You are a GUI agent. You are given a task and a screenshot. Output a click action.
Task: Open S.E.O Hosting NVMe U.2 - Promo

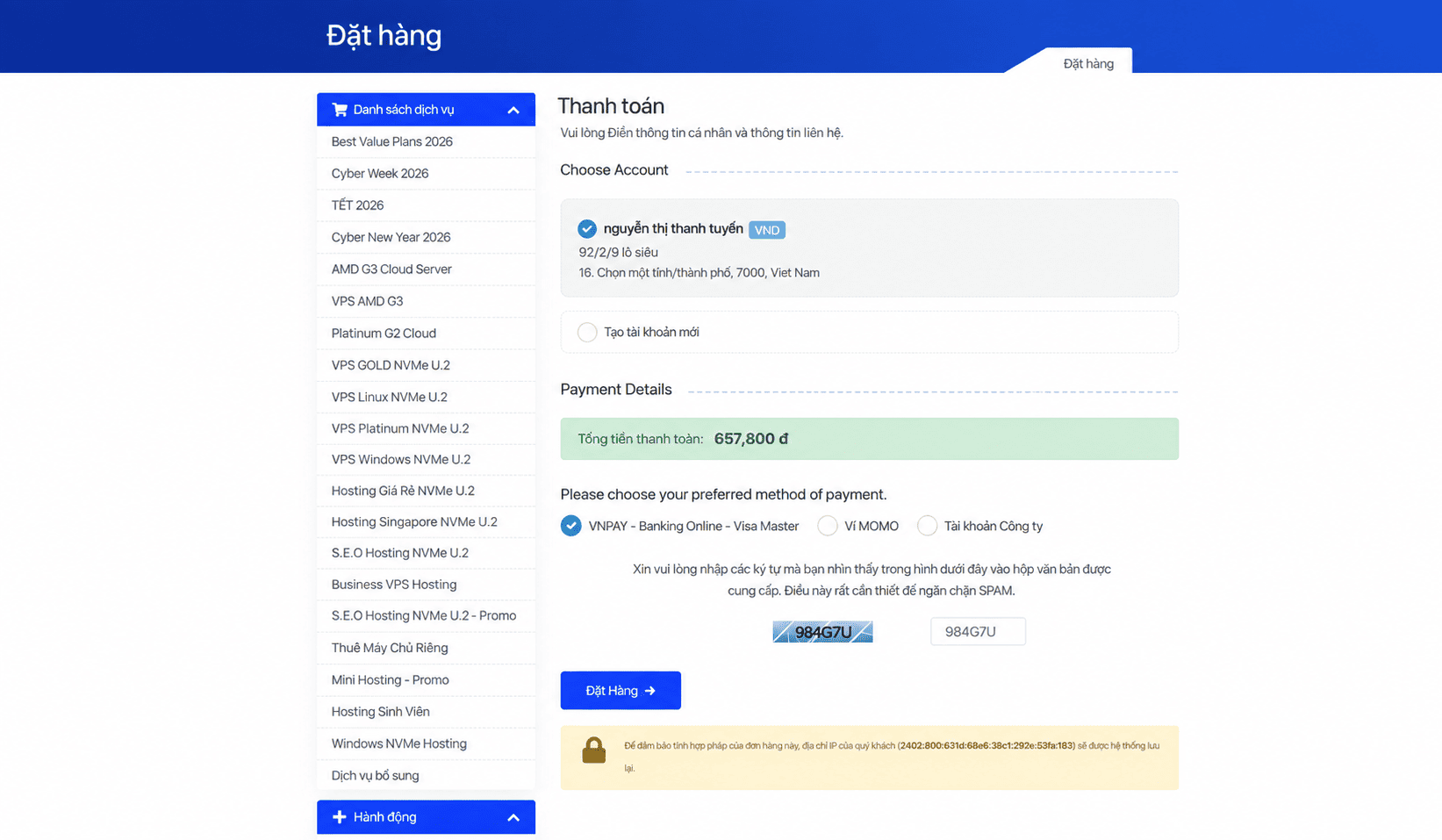(x=426, y=616)
